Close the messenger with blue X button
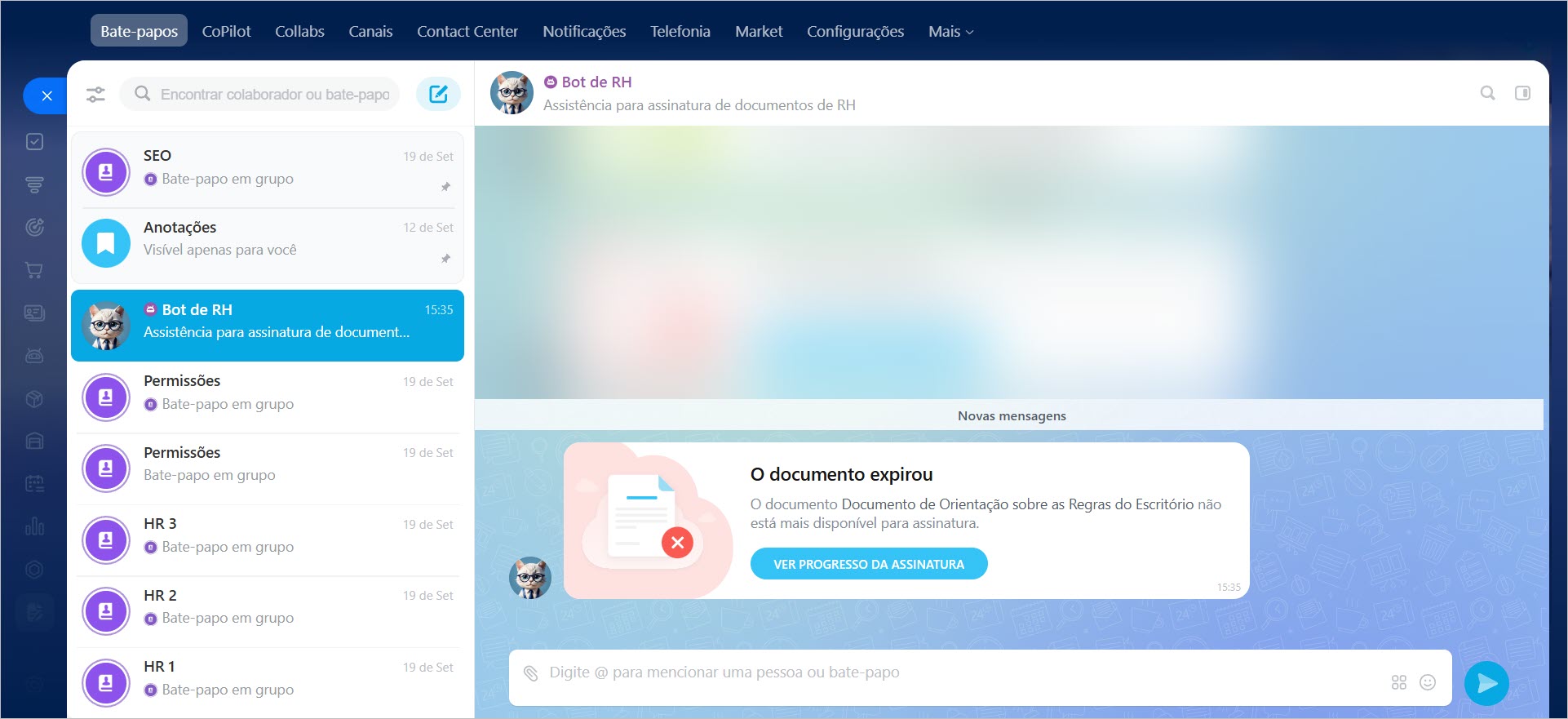Screen dimensions: 1568x719 pyautogui.click(x=47, y=96)
